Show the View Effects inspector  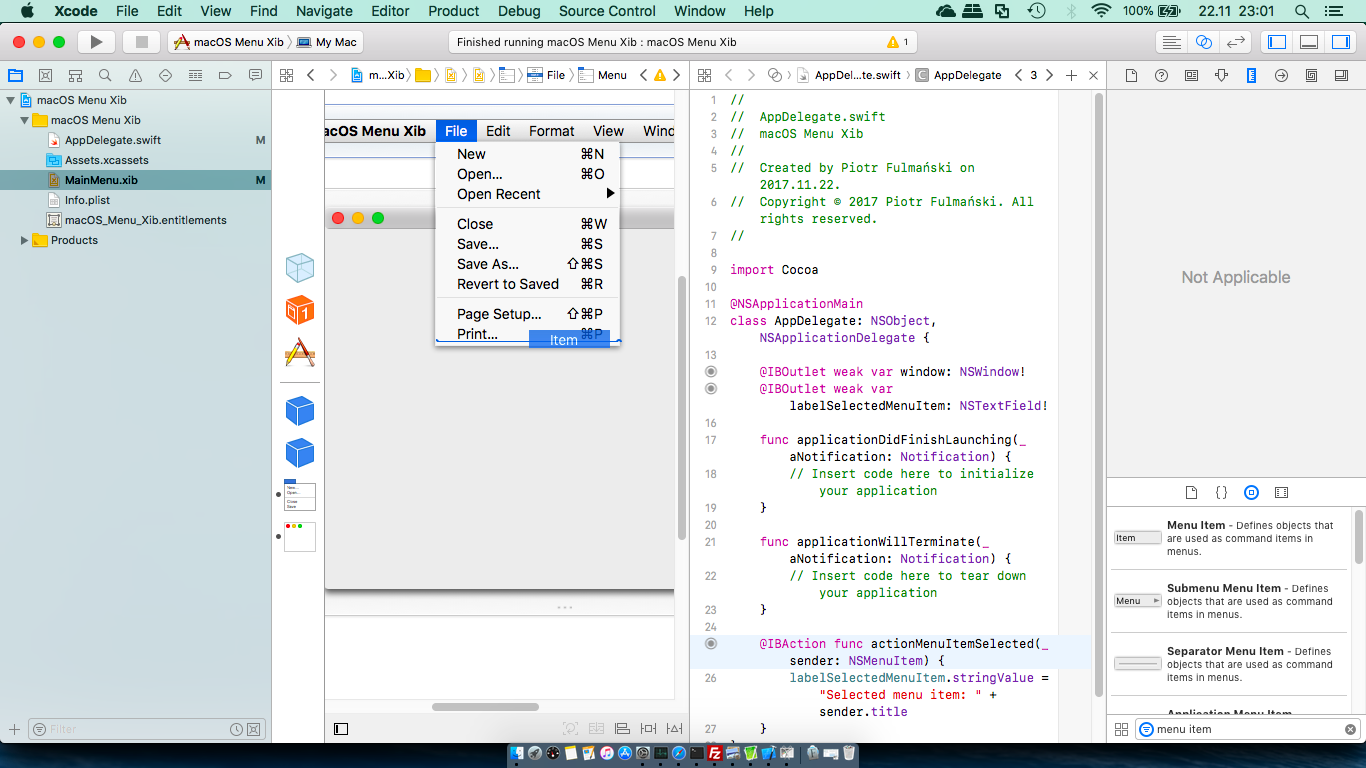pyautogui.click(x=1341, y=75)
